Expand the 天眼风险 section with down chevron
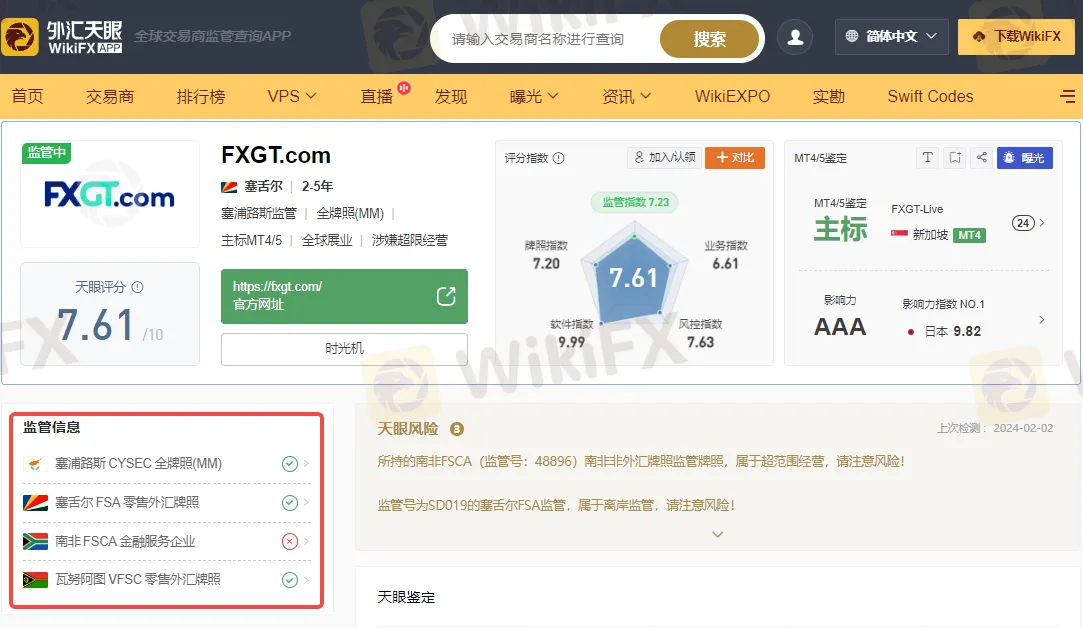The height and width of the screenshot is (628, 1083). [x=717, y=534]
